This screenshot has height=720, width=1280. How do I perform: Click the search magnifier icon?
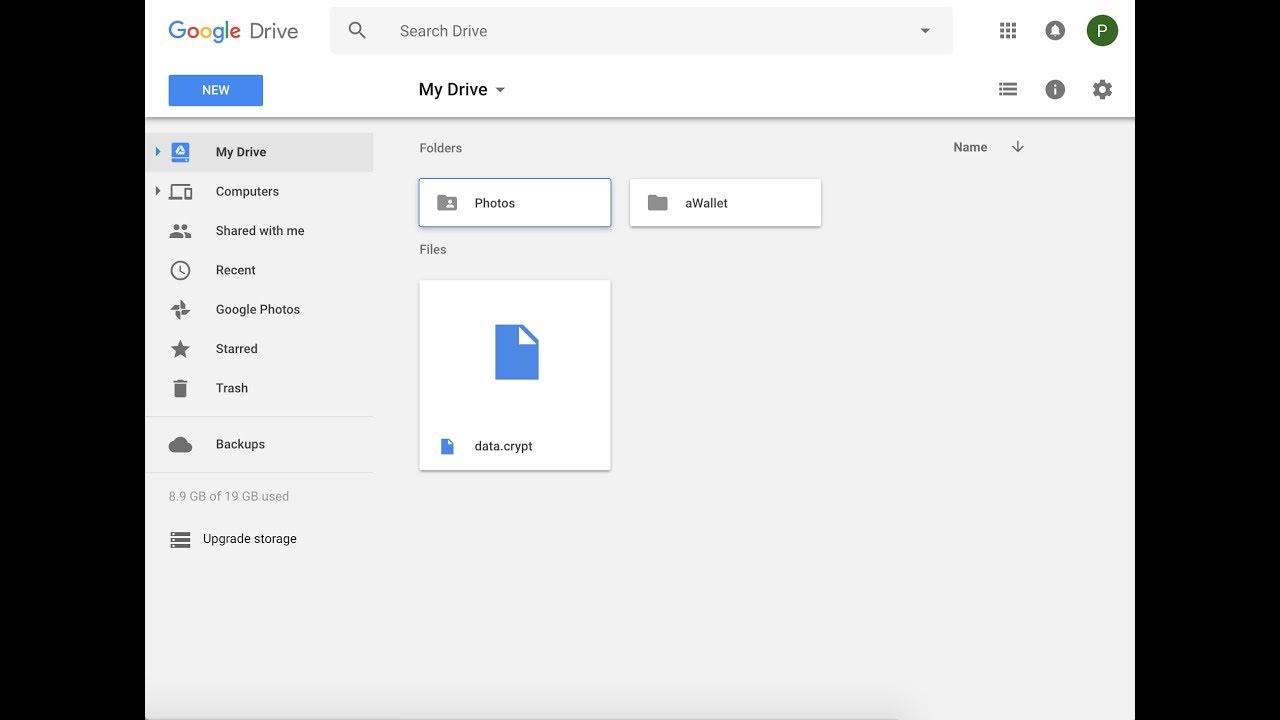(357, 31)
